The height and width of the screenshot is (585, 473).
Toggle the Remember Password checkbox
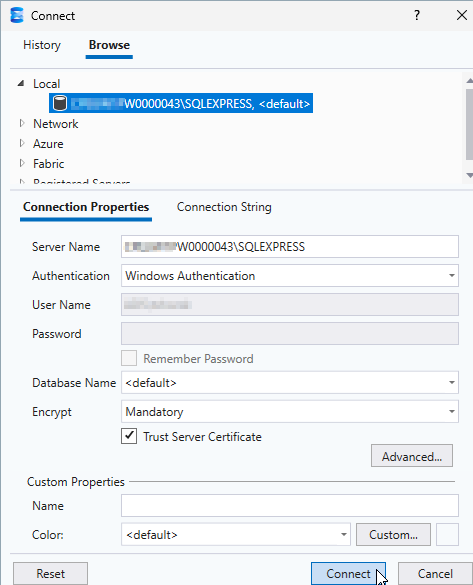[x=129, y=359]
